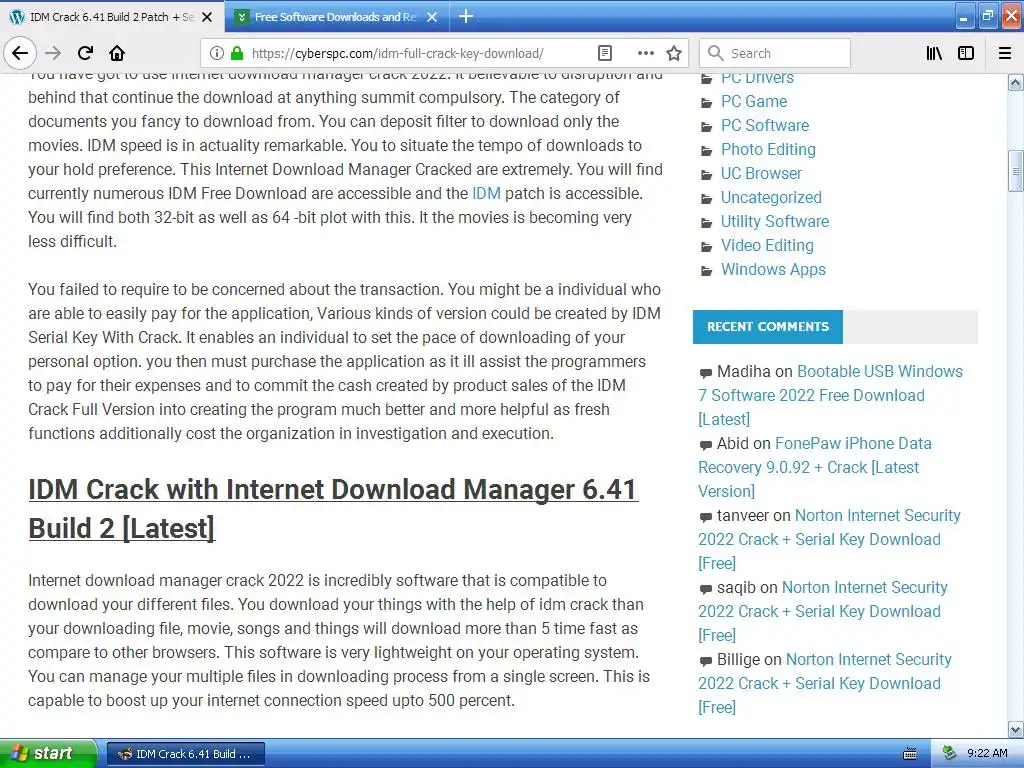Click the comment bubble icon beside Abid
1024x768 pixels.
(705, 445)
